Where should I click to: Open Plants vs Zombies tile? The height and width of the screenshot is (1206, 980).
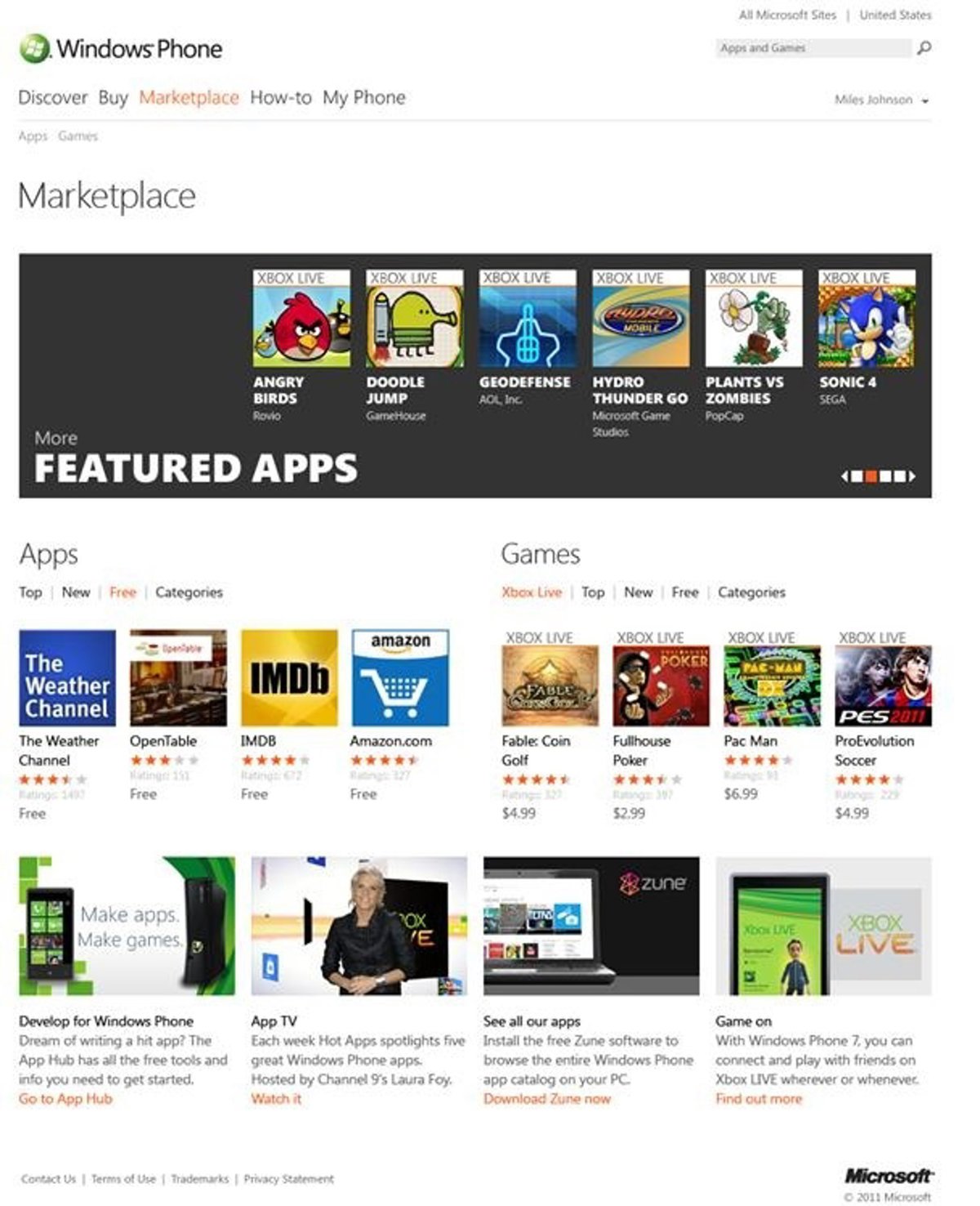point(754,319)
